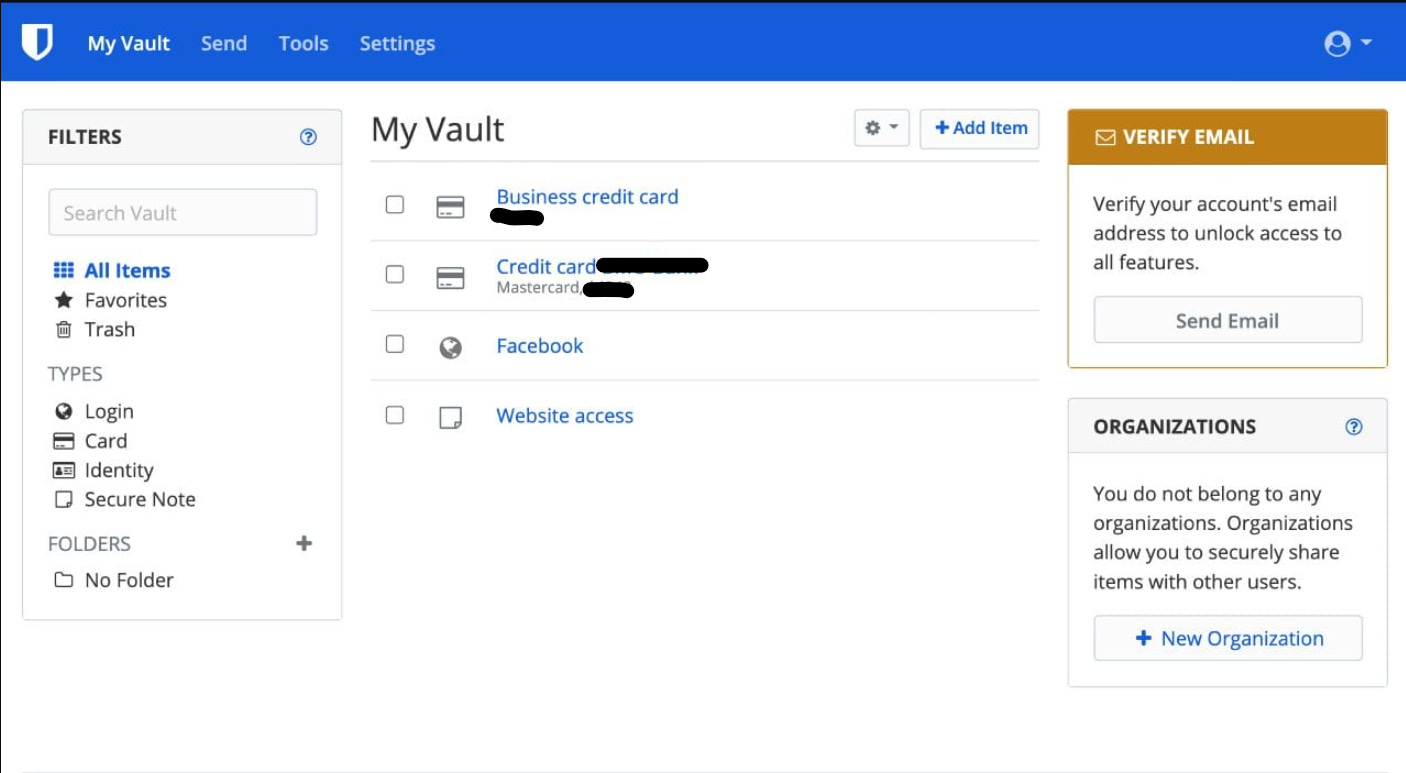
Task: Click the Bitwarden shield logo
Action: tap(37, 42)
